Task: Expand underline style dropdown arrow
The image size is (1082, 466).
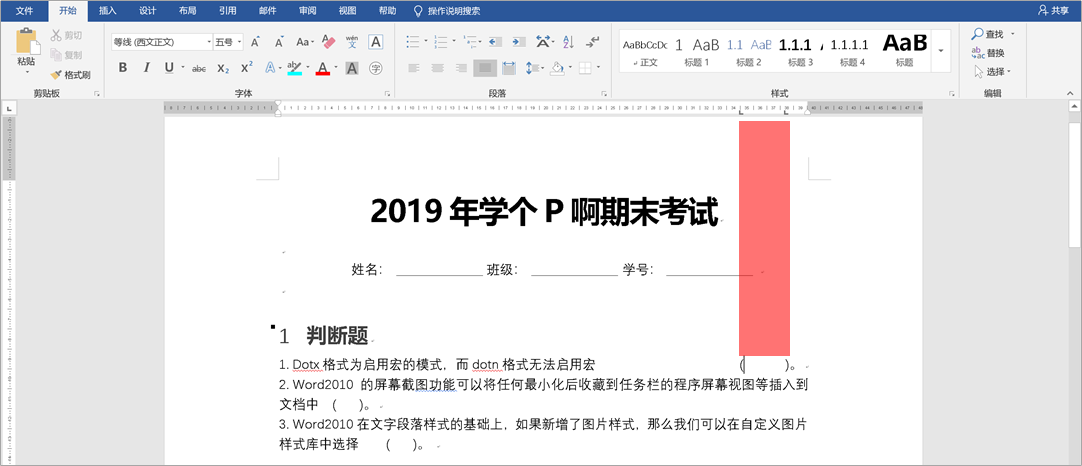Action: pos(182,68)
